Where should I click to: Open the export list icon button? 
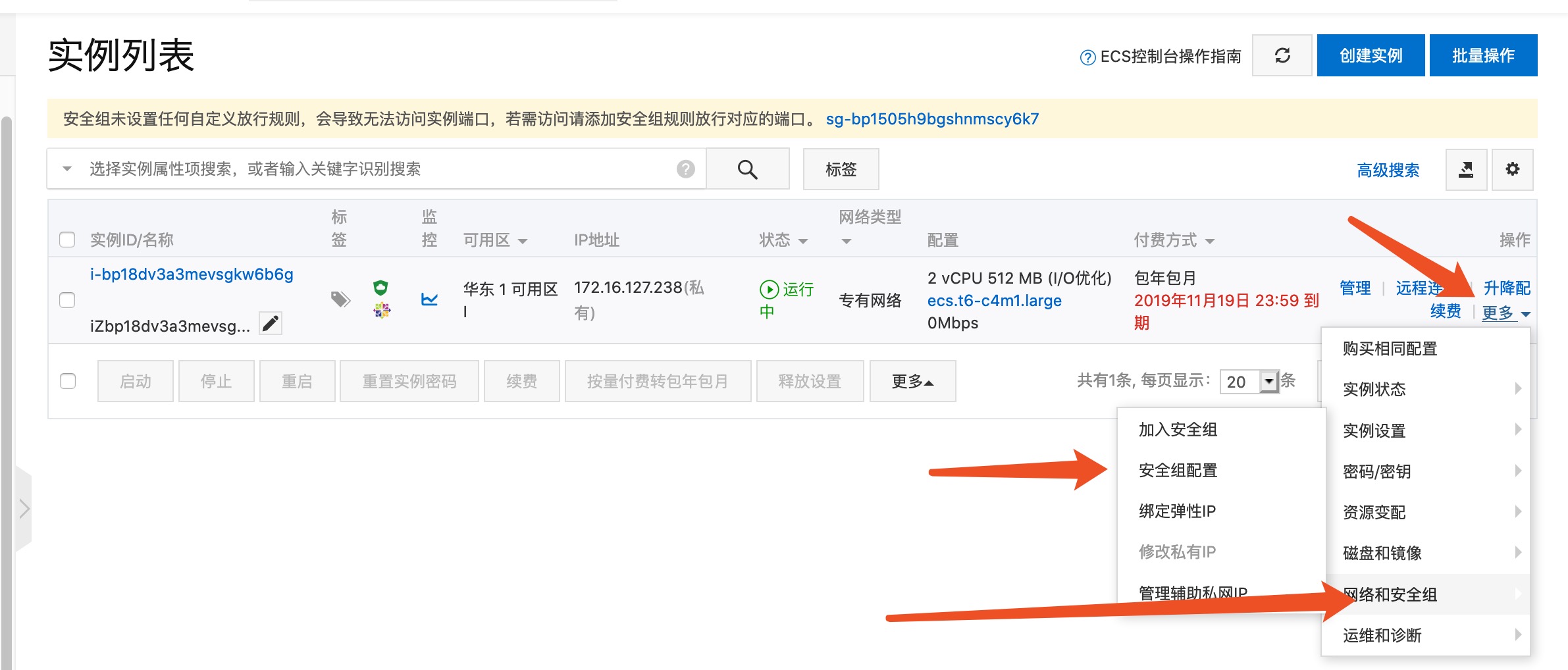(1465, 170)
